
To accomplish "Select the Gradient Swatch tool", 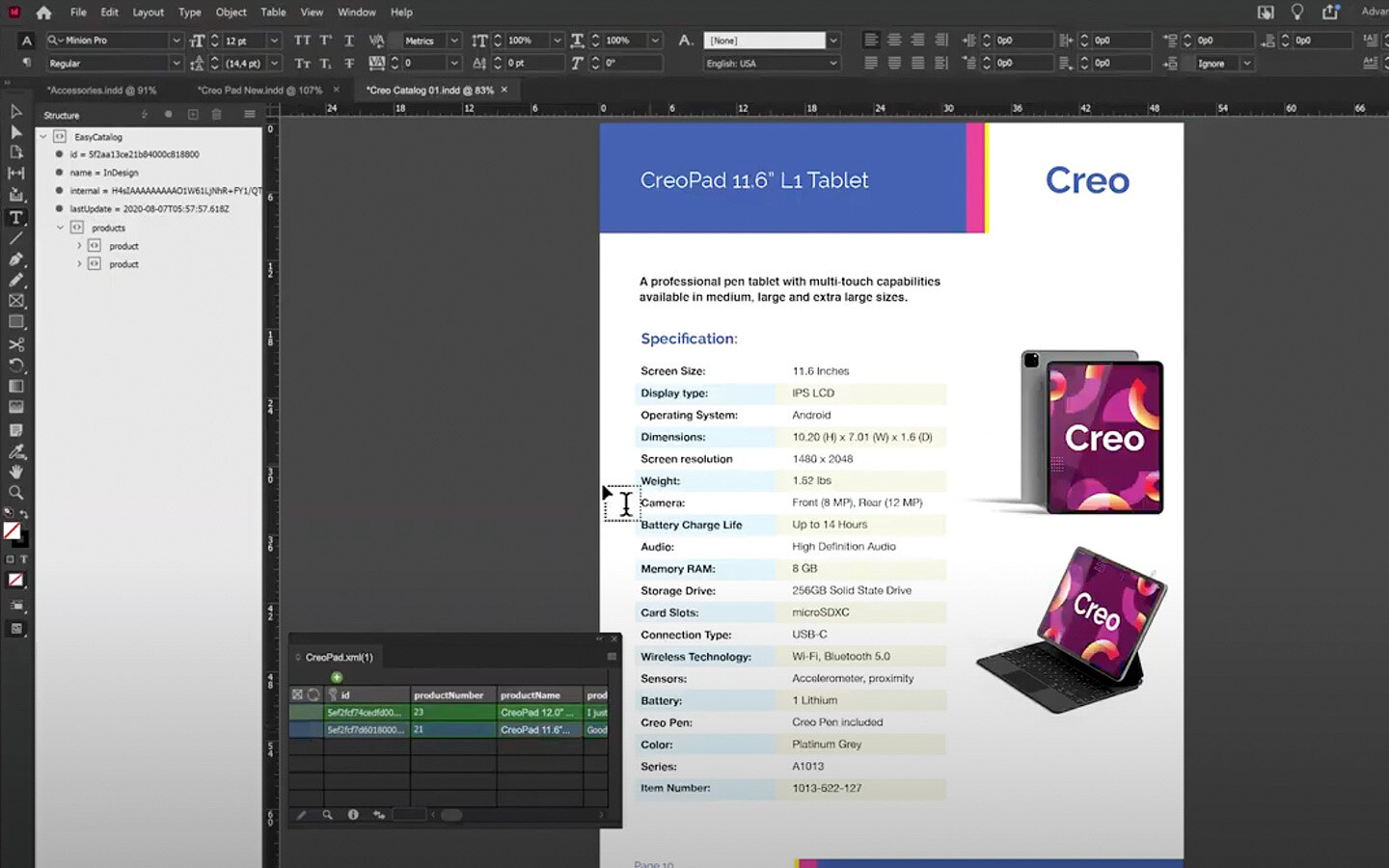I will 15,387.
